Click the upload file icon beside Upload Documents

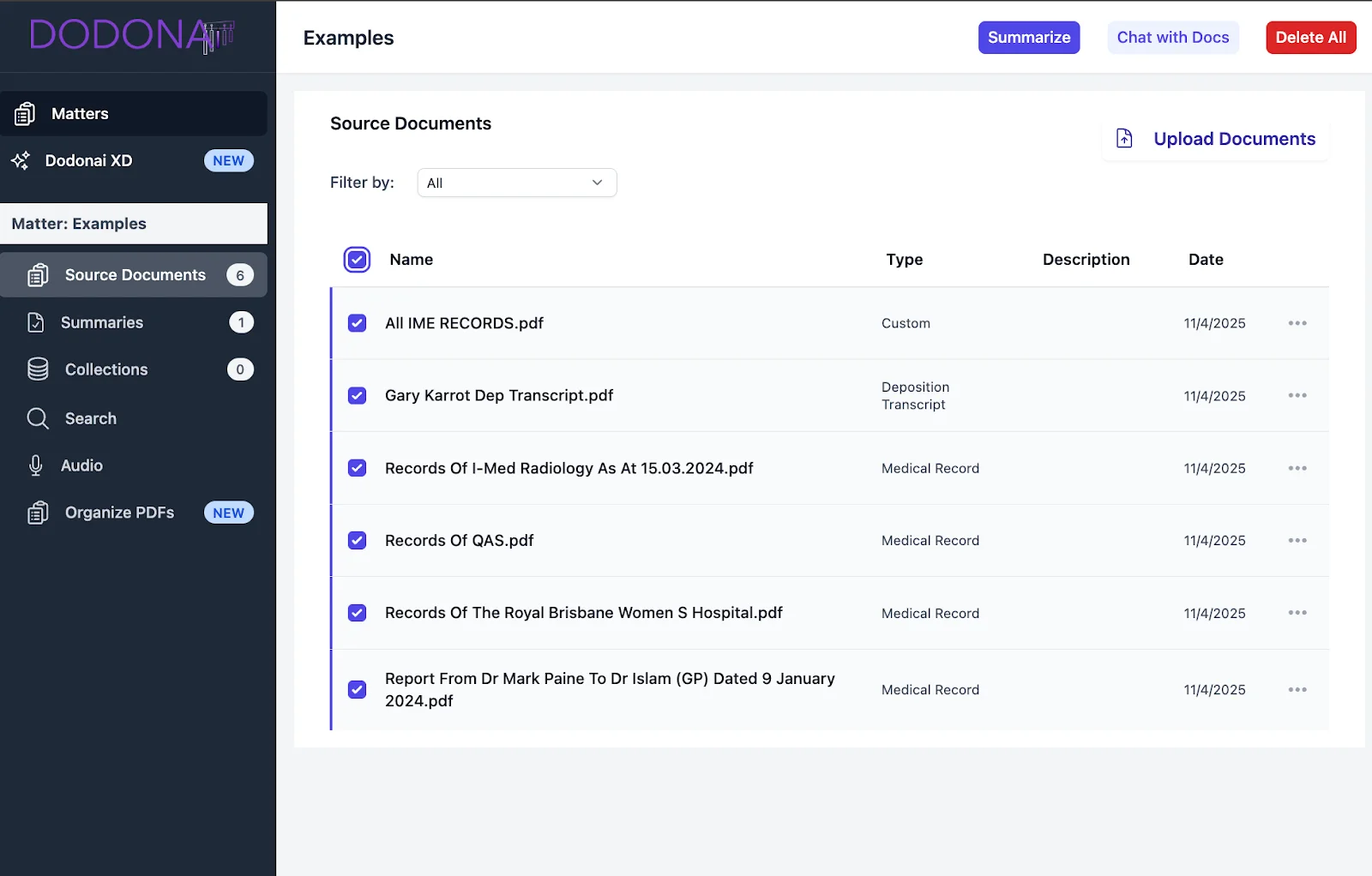[x=1124, y=139]
